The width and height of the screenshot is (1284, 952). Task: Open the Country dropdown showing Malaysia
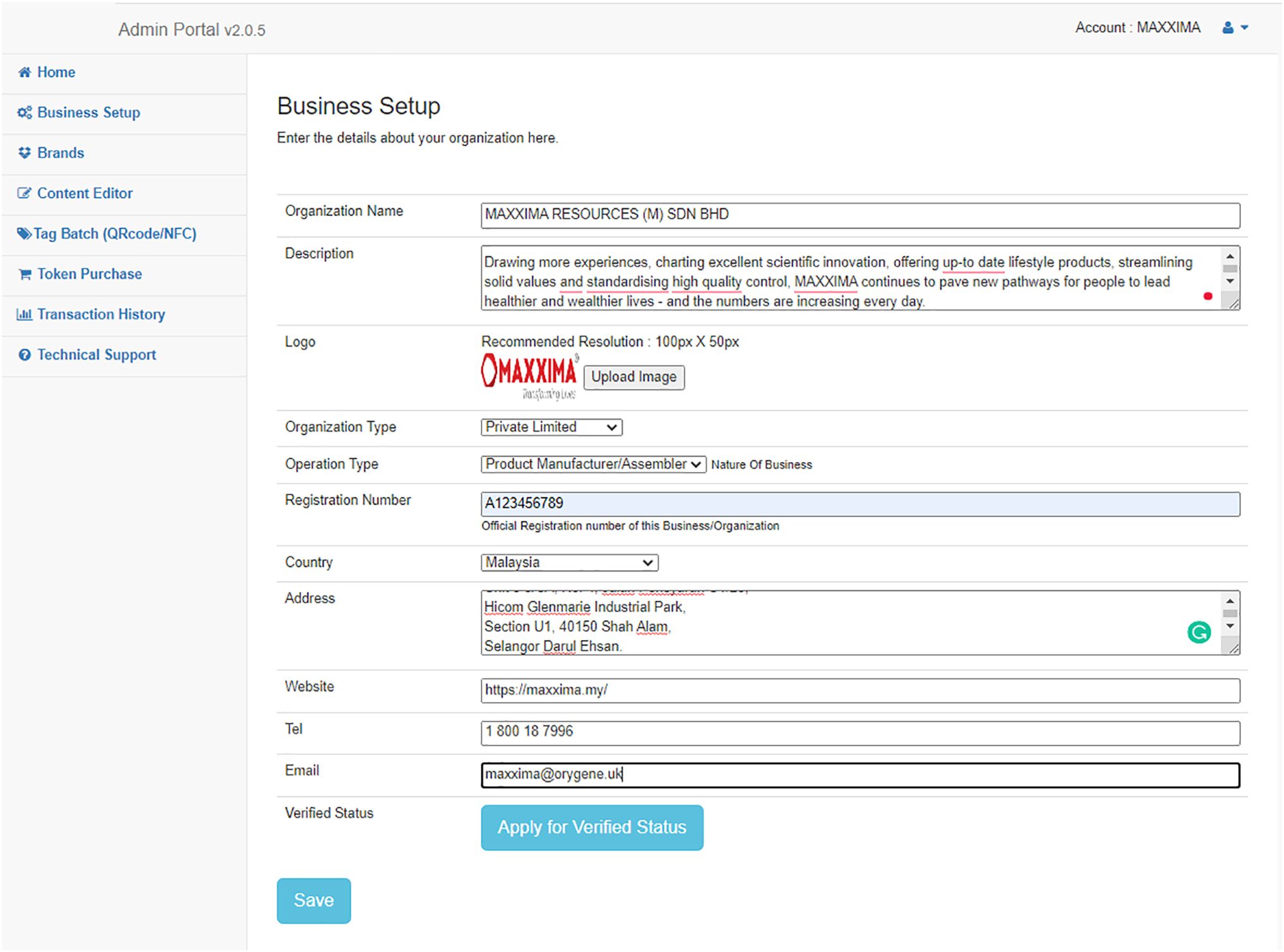568,562
